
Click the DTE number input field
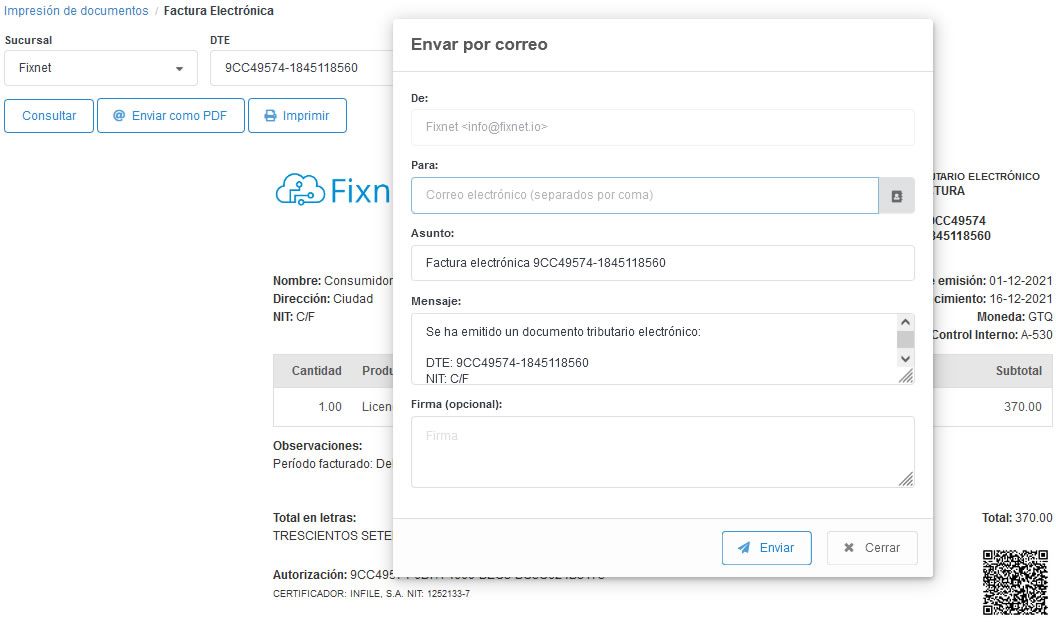click(300, 69)
